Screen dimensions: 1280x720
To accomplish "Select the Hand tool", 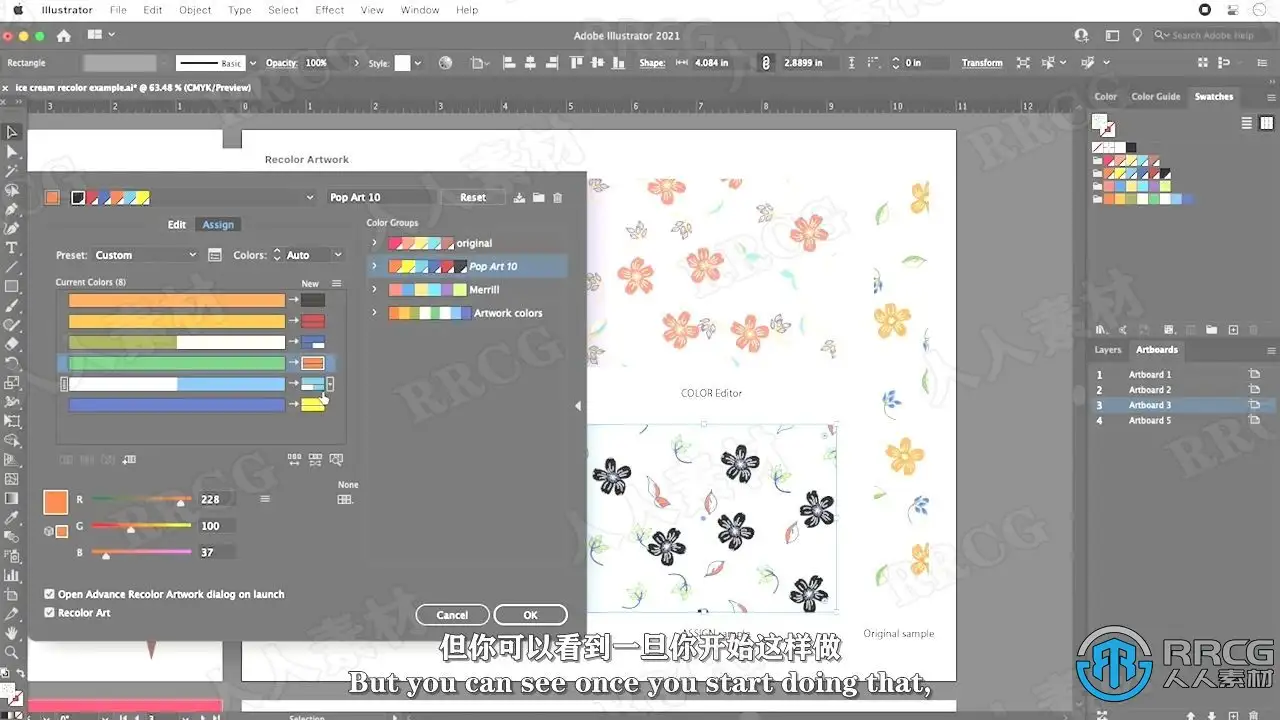I will click(x=12, y=633).
